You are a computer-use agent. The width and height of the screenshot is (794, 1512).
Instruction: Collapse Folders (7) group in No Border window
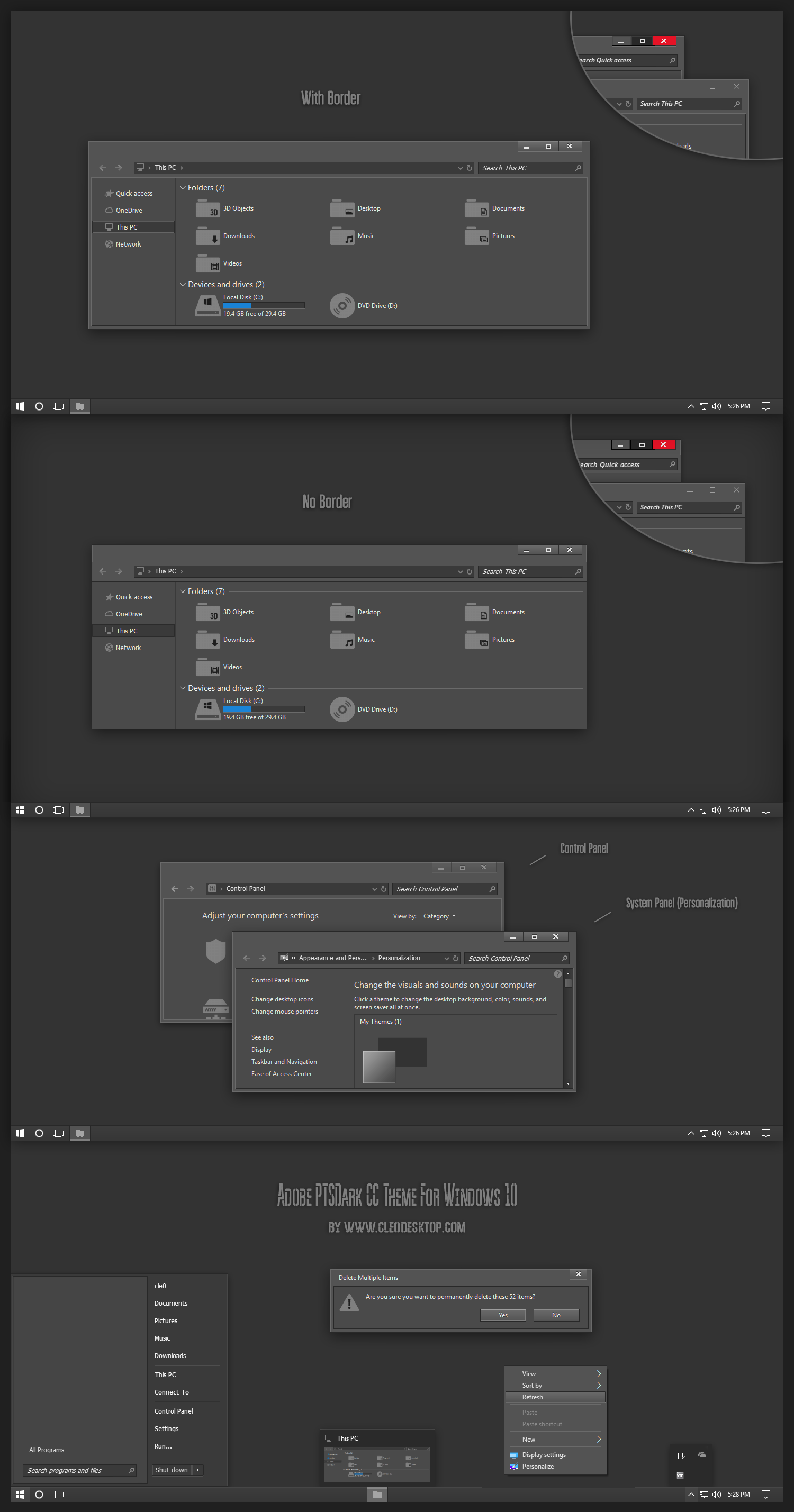tap(183, 591)
